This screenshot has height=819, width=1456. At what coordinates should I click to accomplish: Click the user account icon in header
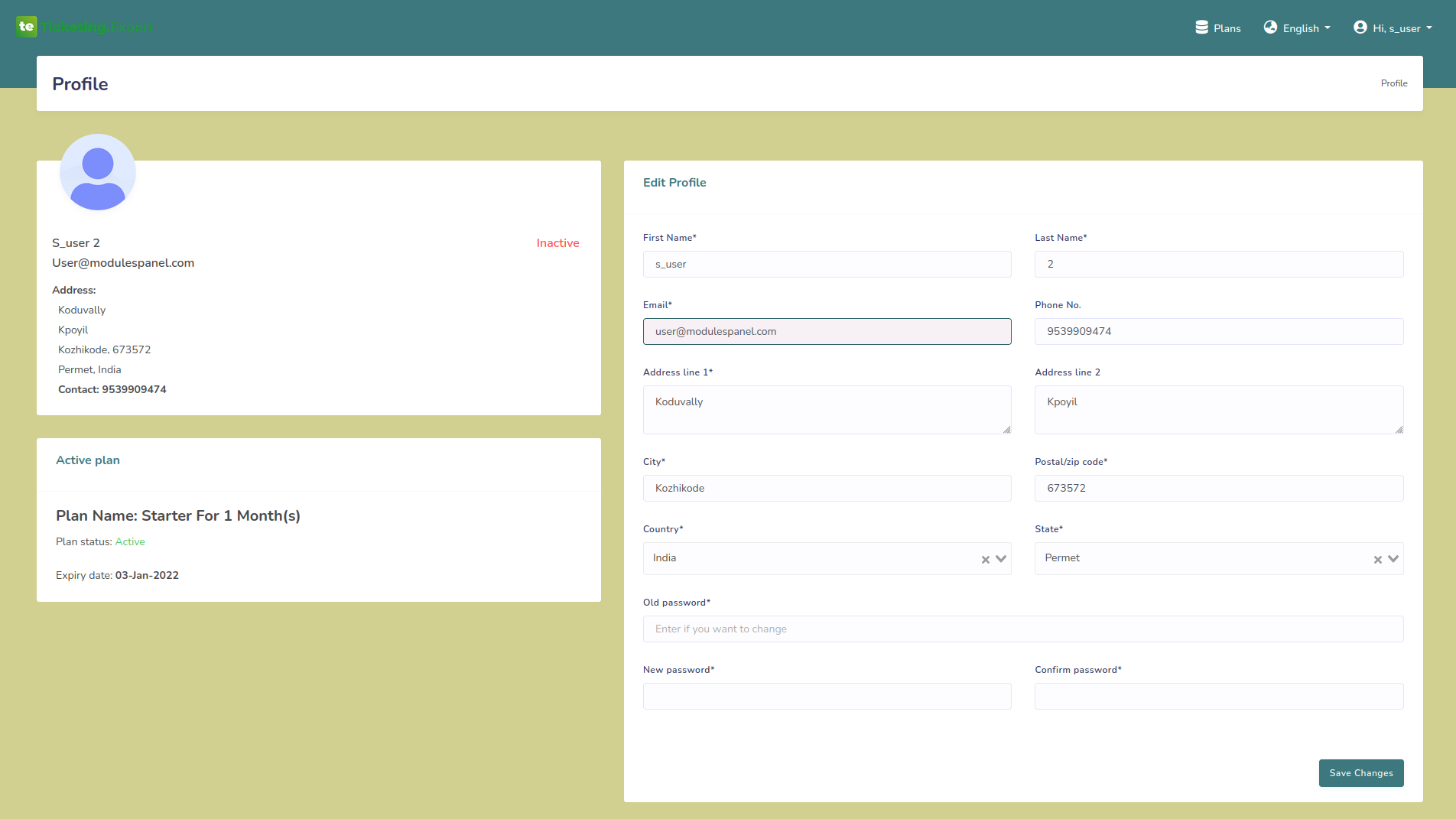click(1360, 28)
